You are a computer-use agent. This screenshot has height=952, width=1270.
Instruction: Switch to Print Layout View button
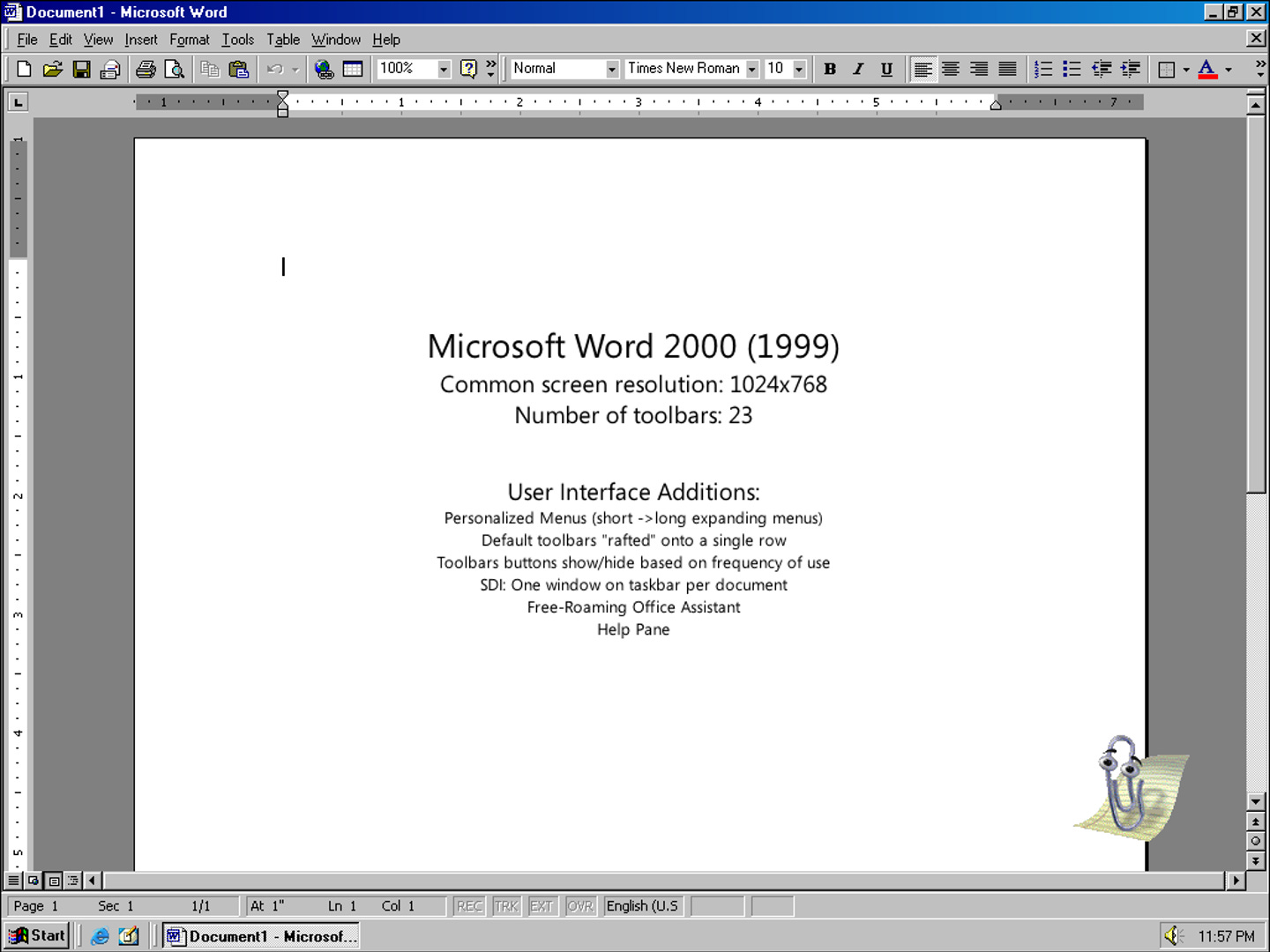[x=54, y=880]
